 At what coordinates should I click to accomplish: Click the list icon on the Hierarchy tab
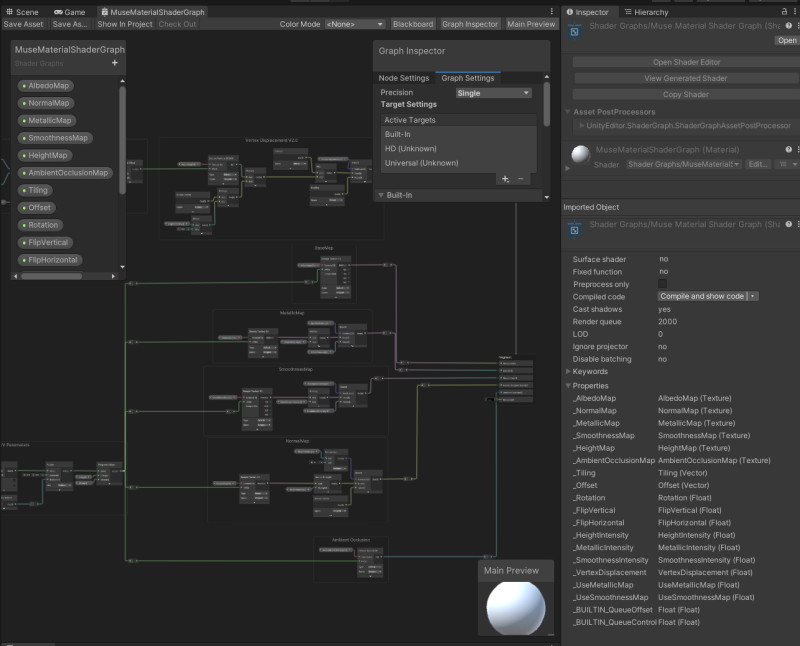click(627, 12)
